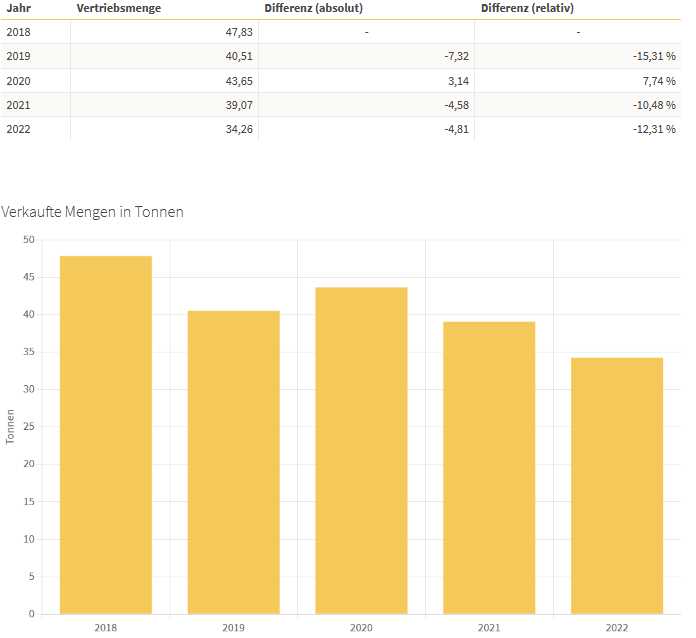Screen dimensions: 696x638
Task: Click the 2022 bar in the chart
Action: click(617, 486)
